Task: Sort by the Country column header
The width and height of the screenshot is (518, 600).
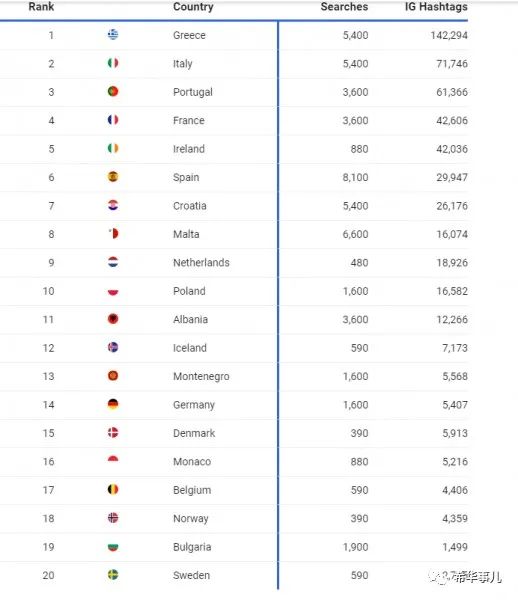Action: (193, 7)
